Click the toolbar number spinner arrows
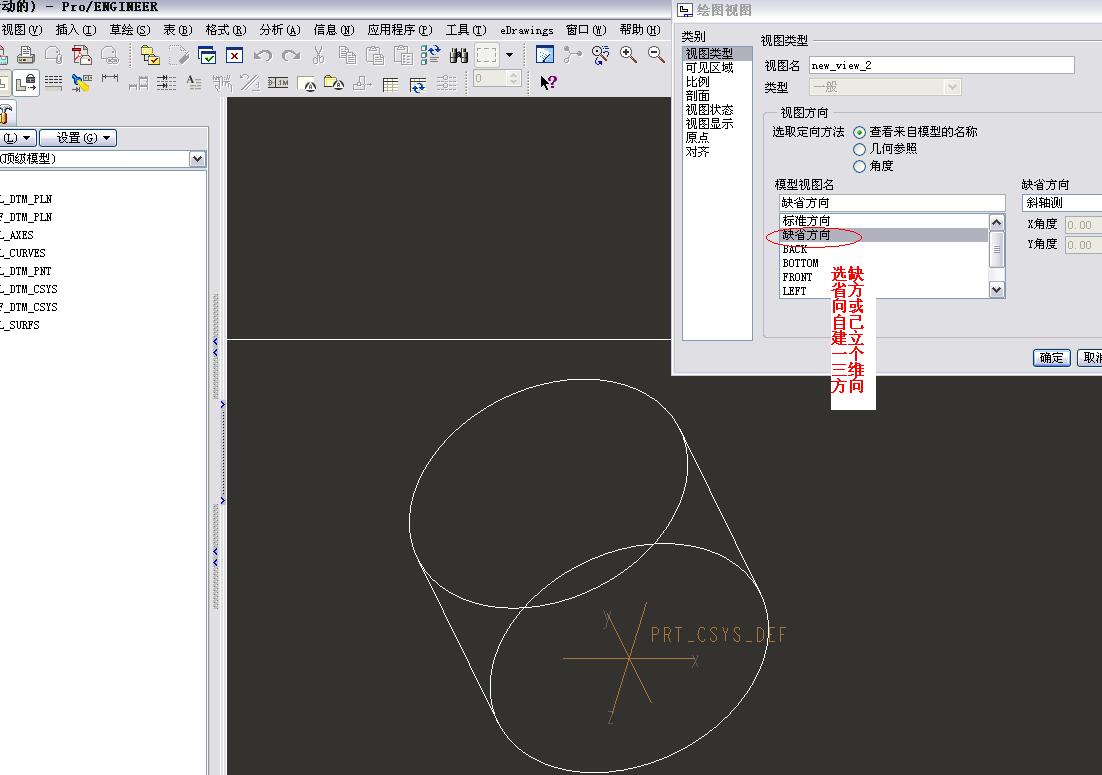1102x775 pixels. [513, 79]
